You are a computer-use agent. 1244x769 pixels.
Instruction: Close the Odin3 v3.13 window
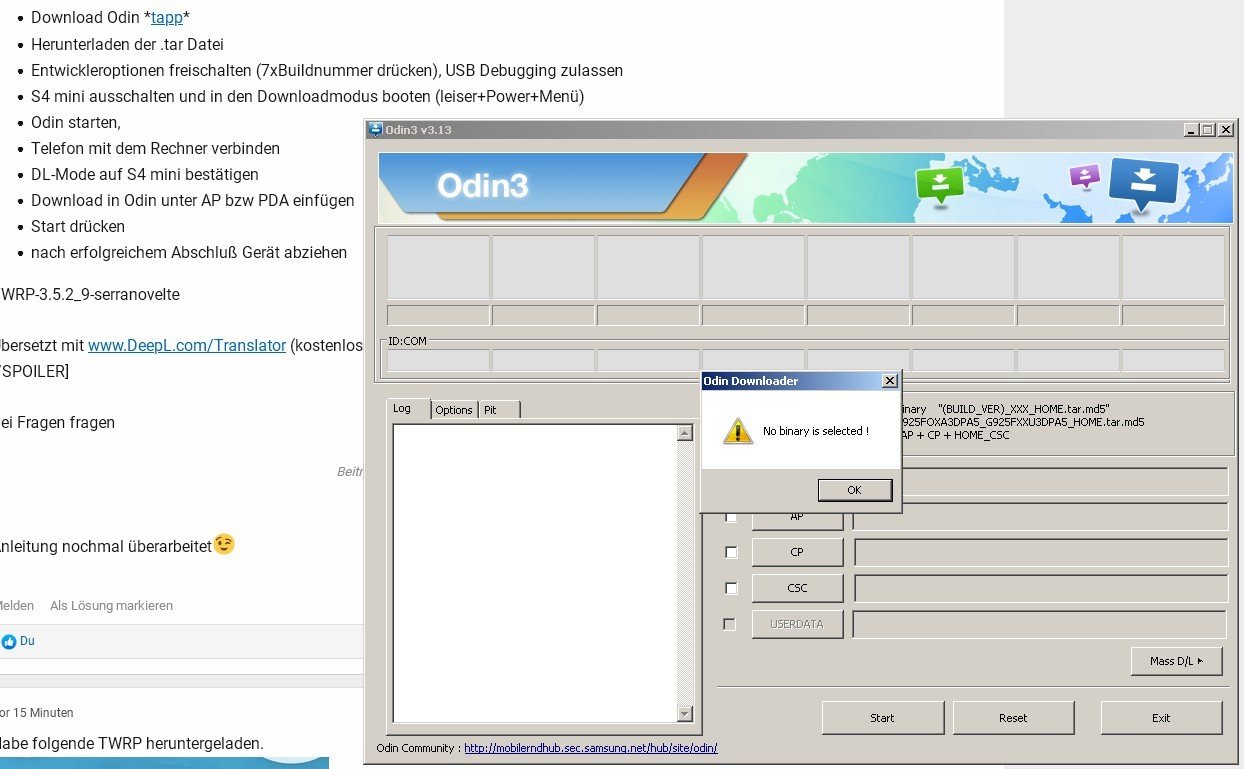coord(1227,130)
